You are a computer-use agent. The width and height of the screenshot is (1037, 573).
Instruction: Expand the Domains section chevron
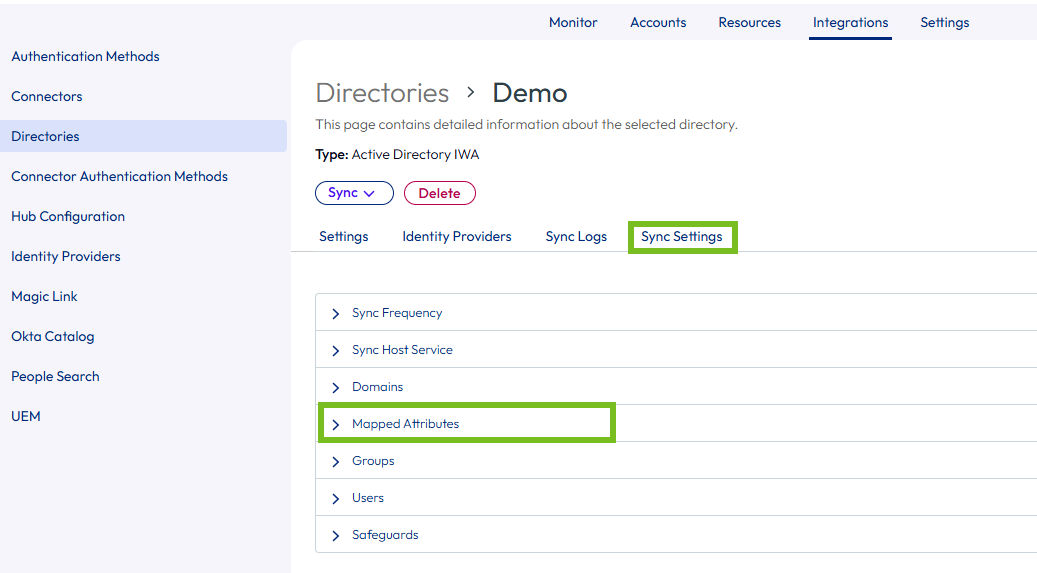coord(335,388)
